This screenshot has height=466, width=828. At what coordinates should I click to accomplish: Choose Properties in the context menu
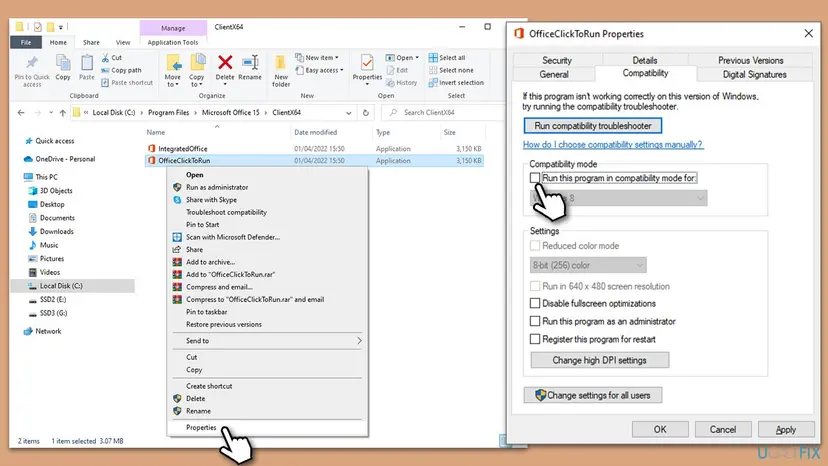click(201, 427)
